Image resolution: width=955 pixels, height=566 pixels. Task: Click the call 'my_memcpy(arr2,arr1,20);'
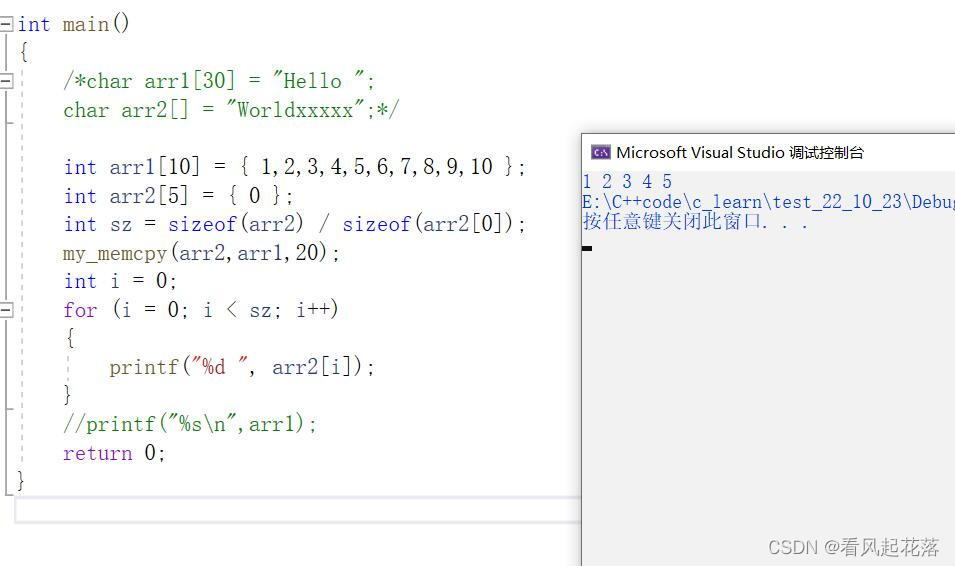click(202, 253)
